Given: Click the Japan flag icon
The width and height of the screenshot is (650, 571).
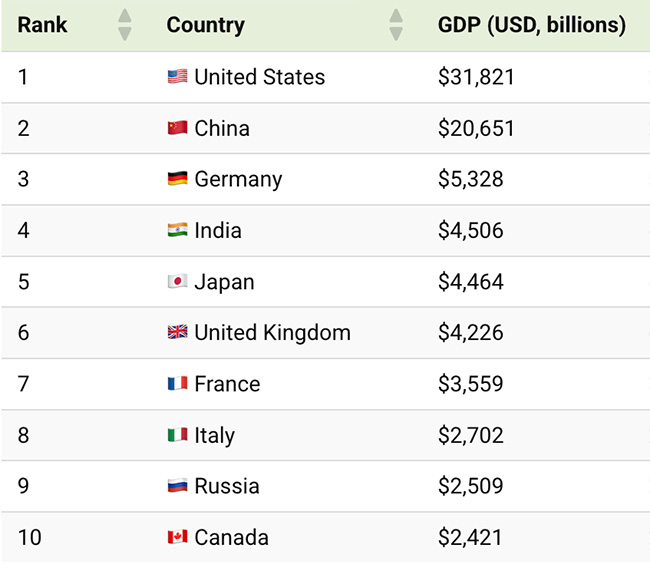Looking at the screenshot, I should 177,282.
